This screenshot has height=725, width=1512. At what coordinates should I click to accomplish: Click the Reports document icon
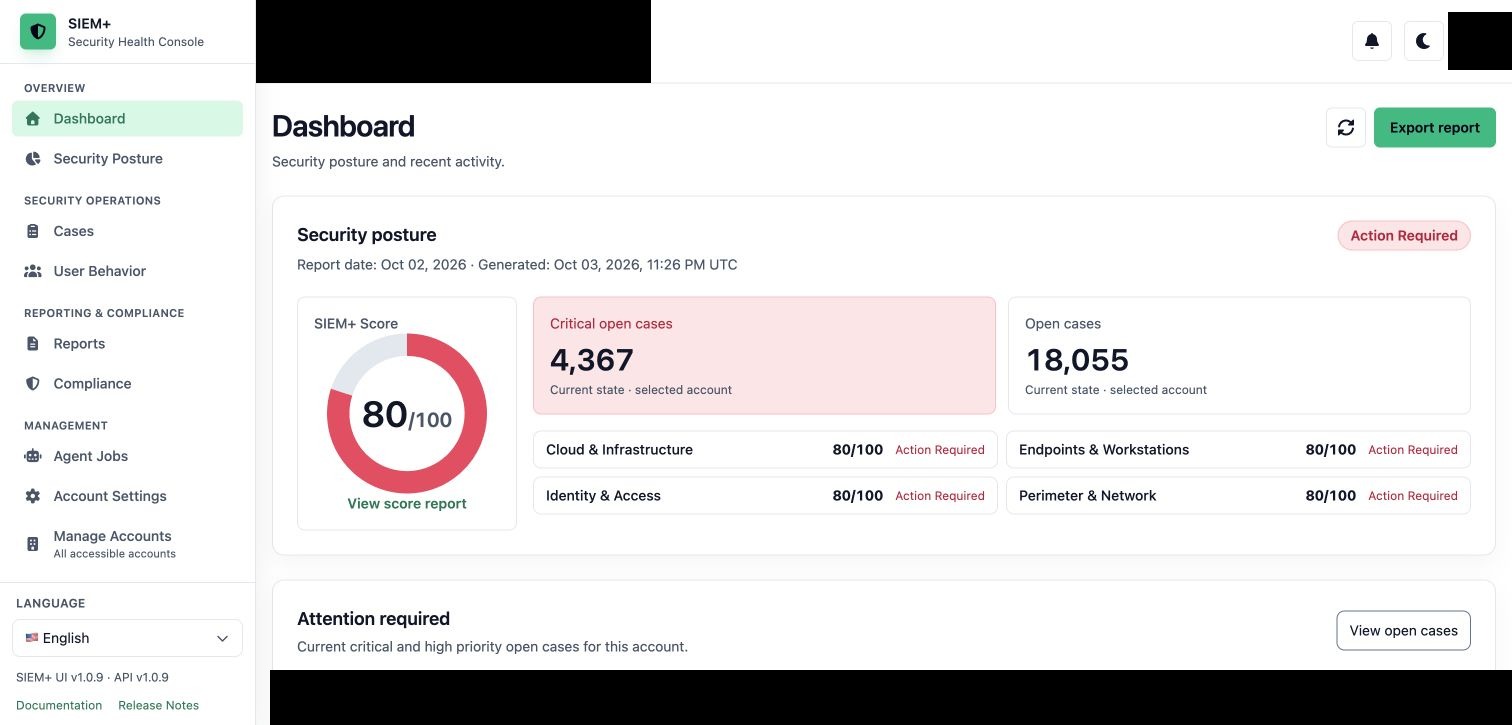click(x=33, y=344)
